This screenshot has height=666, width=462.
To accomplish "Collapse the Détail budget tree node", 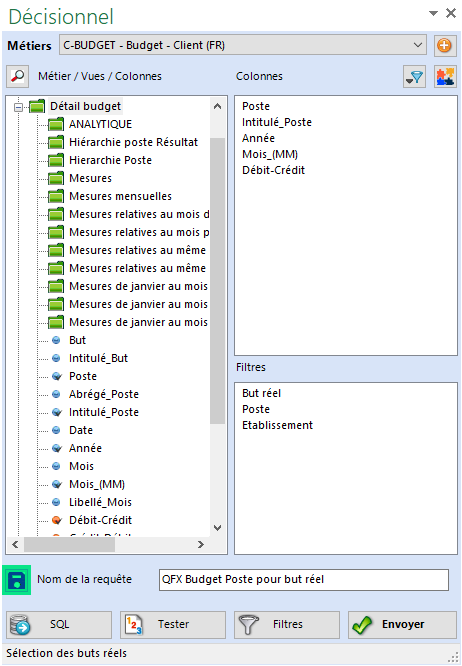I will click(x=18, y=107).
